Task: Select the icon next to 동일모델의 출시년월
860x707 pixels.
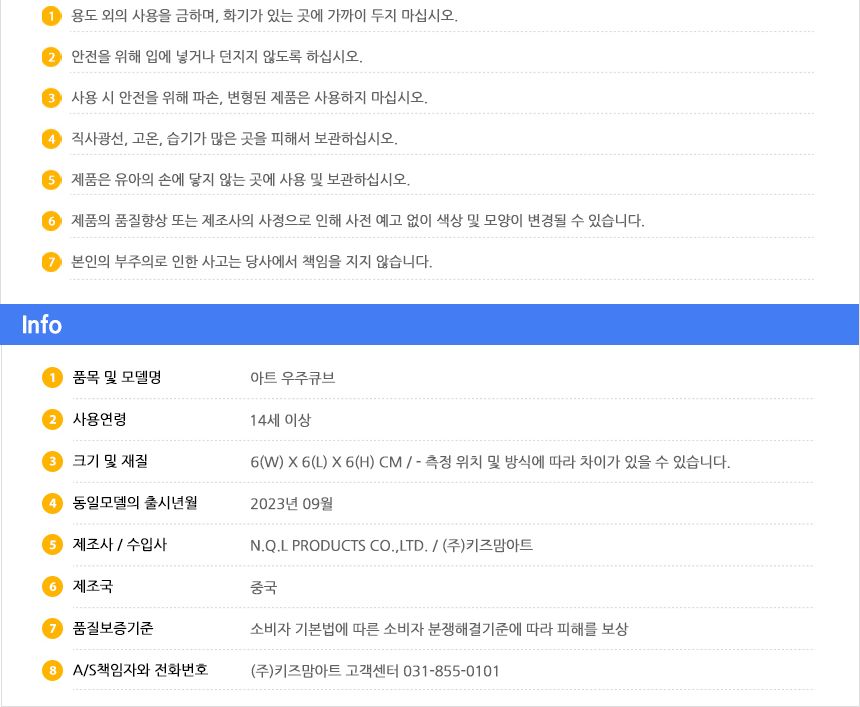Action: (51, 503)
